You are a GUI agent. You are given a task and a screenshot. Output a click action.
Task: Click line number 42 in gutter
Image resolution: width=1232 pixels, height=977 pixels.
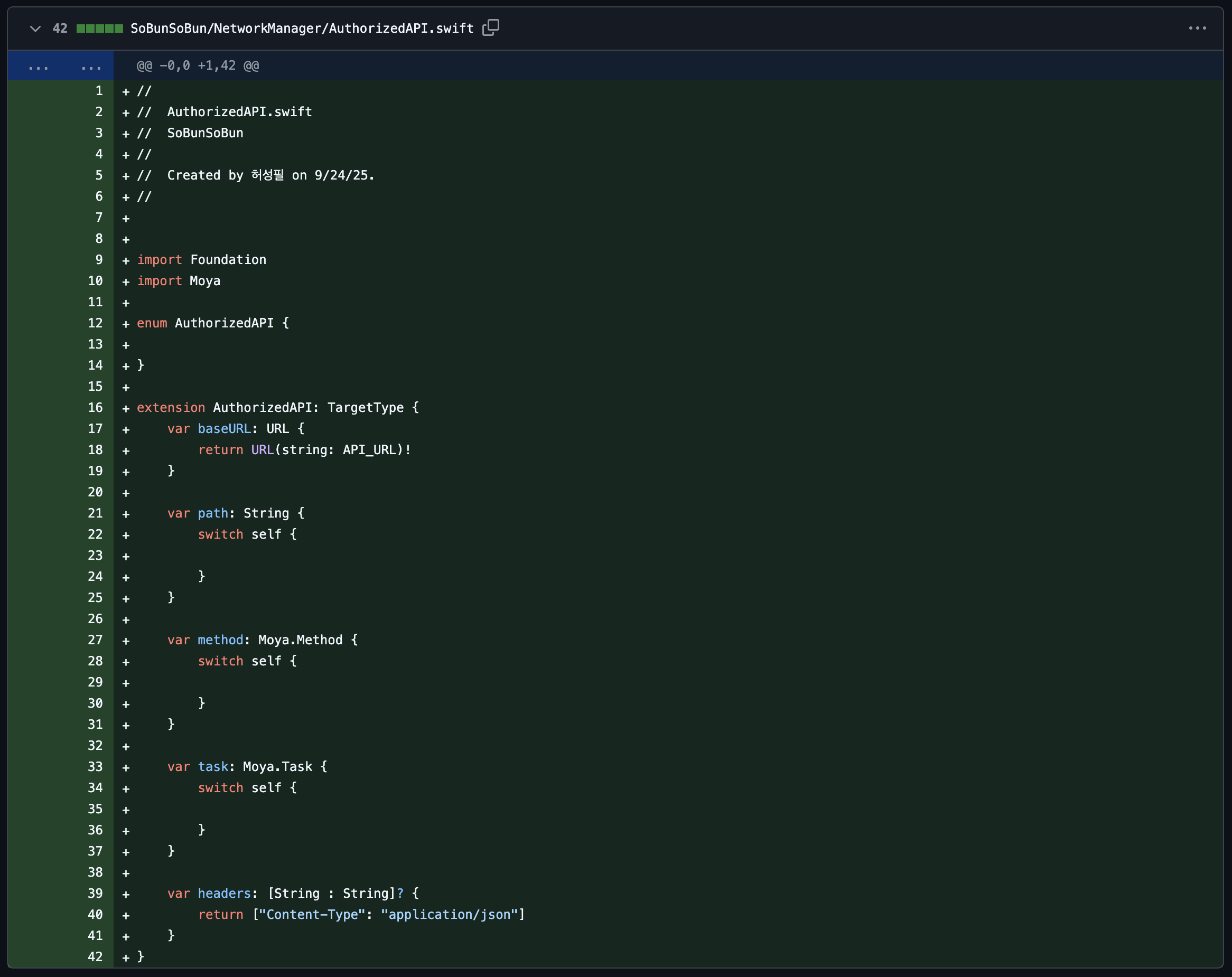(95, 957)
